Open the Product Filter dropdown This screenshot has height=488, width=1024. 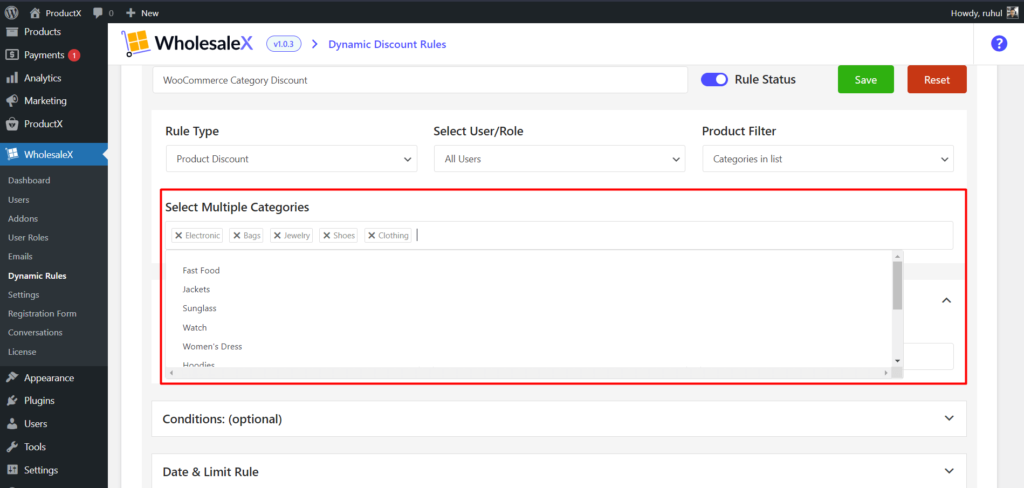828,159
